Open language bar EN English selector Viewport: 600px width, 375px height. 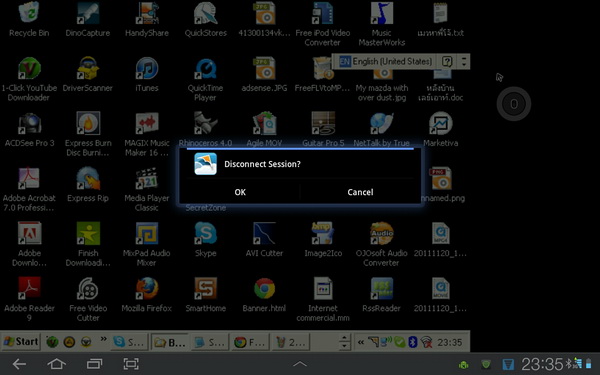(386, 61)
